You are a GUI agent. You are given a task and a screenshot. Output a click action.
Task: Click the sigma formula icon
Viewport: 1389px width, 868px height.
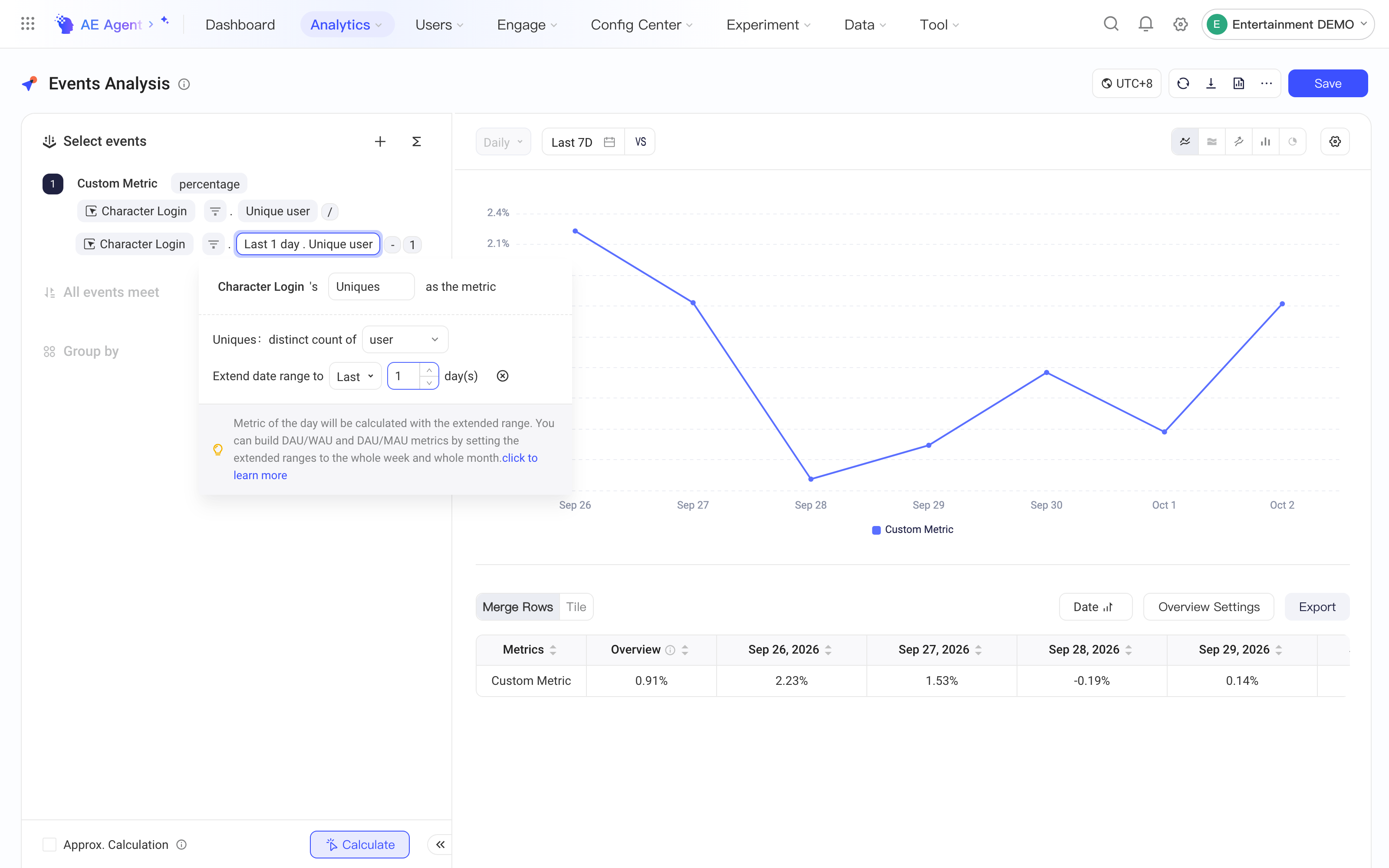click(x=417, y=141)
